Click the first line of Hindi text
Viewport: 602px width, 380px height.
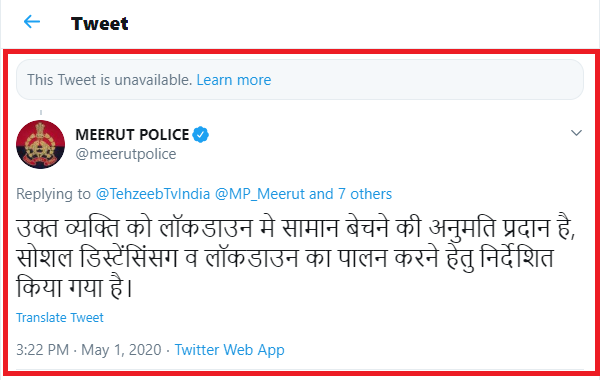tap(296, 228)
